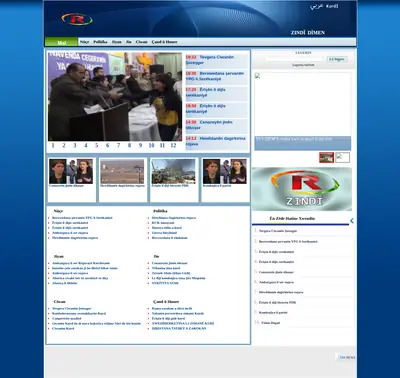The height and width of the screenshot is (378, 400).
Task: Click the red video thumbnail under player
Action: [326, 157]
